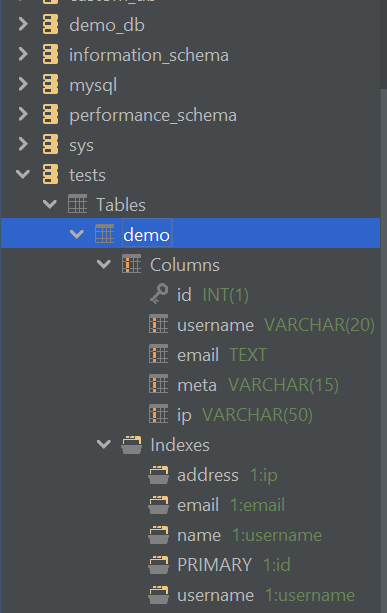Image resolution: width=387 pixels, height=613 pixels.
Task: Select the performance_schema label
Action: pyautogui.click(x=153, y=116)
